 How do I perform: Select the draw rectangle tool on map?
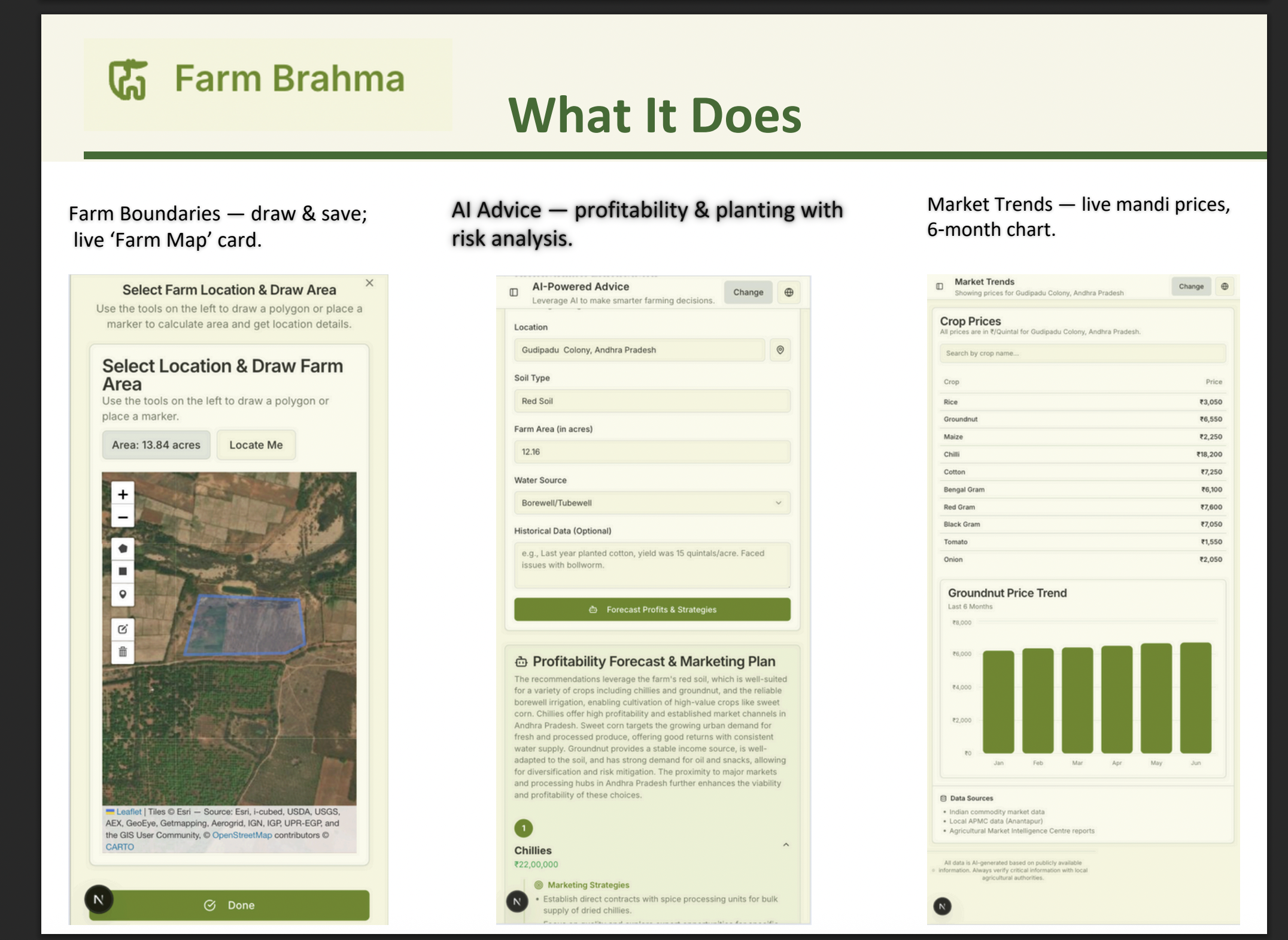click(x=123, y=571)
